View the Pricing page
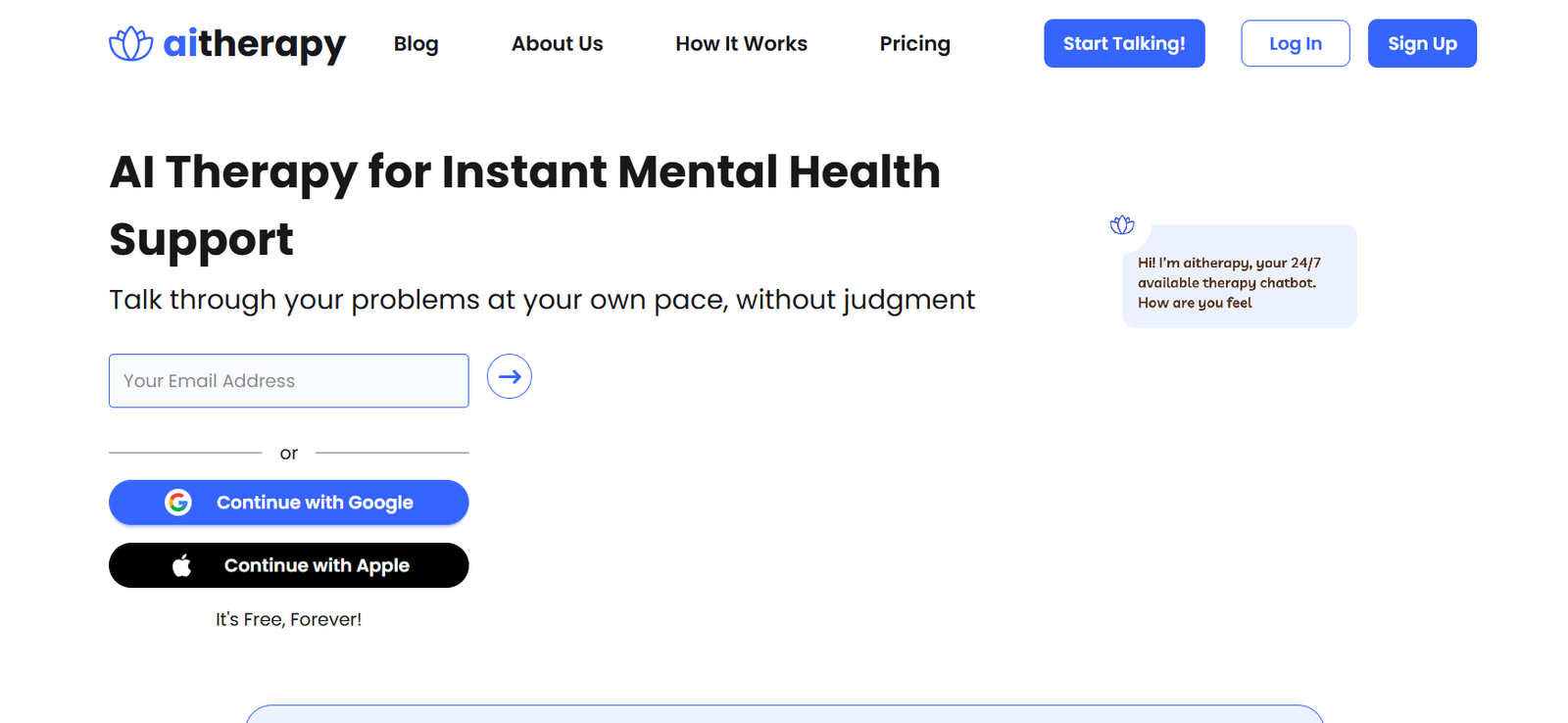 (914, 44)
